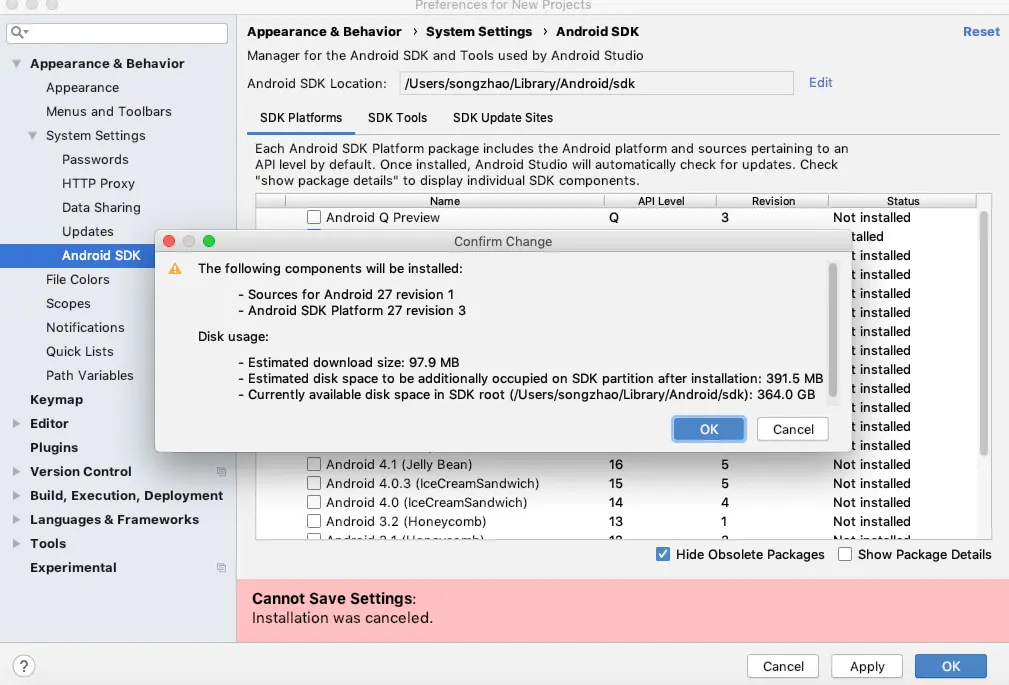Viewport: 1009px width, 685px height.
Task: Click the Revision column header
Action: 773,201
